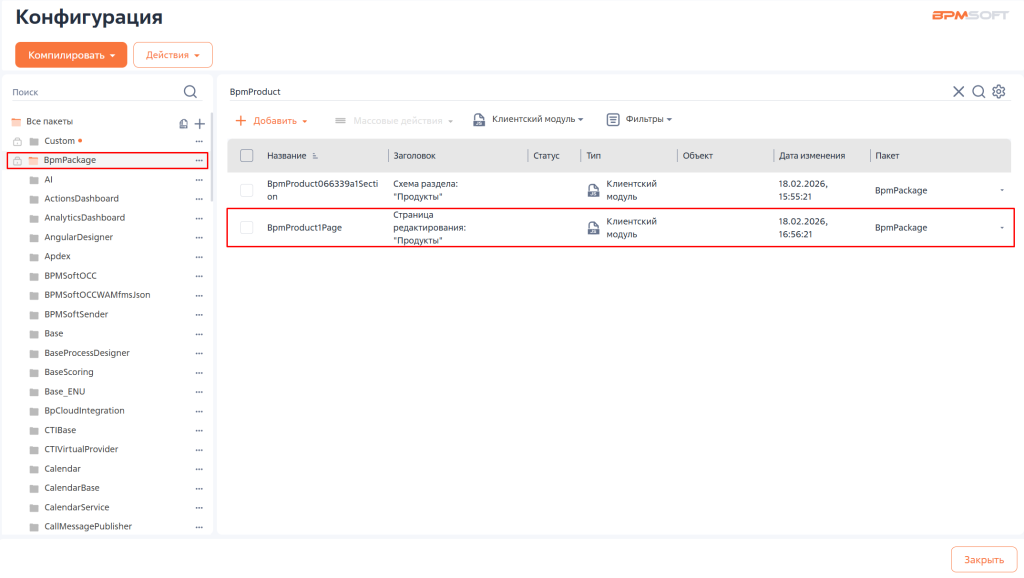This screenshot has height=578, width=1024.
Task: Click the package search magnifier icon
Action: pos(190,92)
